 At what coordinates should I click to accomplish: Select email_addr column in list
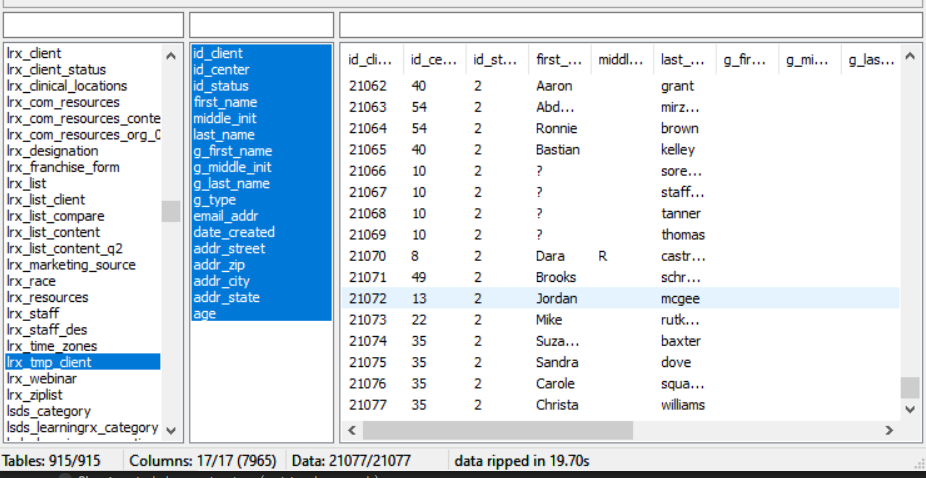tap(262, 216)
